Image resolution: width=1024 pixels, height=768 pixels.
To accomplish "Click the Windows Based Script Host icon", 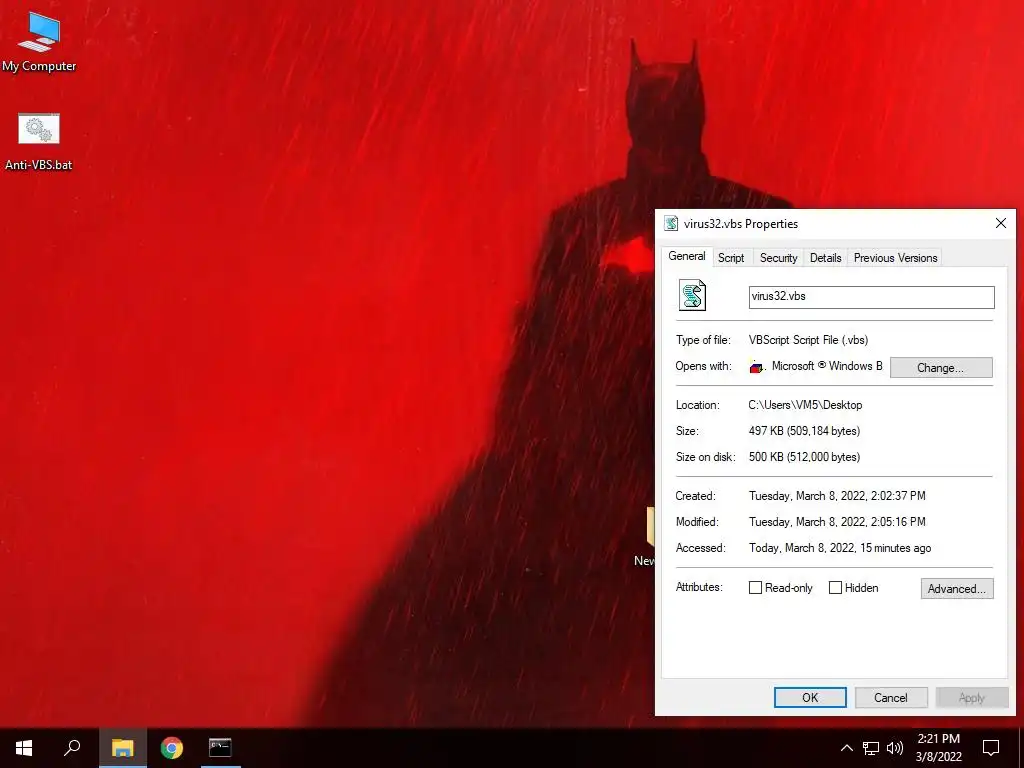I will [757, 367].
